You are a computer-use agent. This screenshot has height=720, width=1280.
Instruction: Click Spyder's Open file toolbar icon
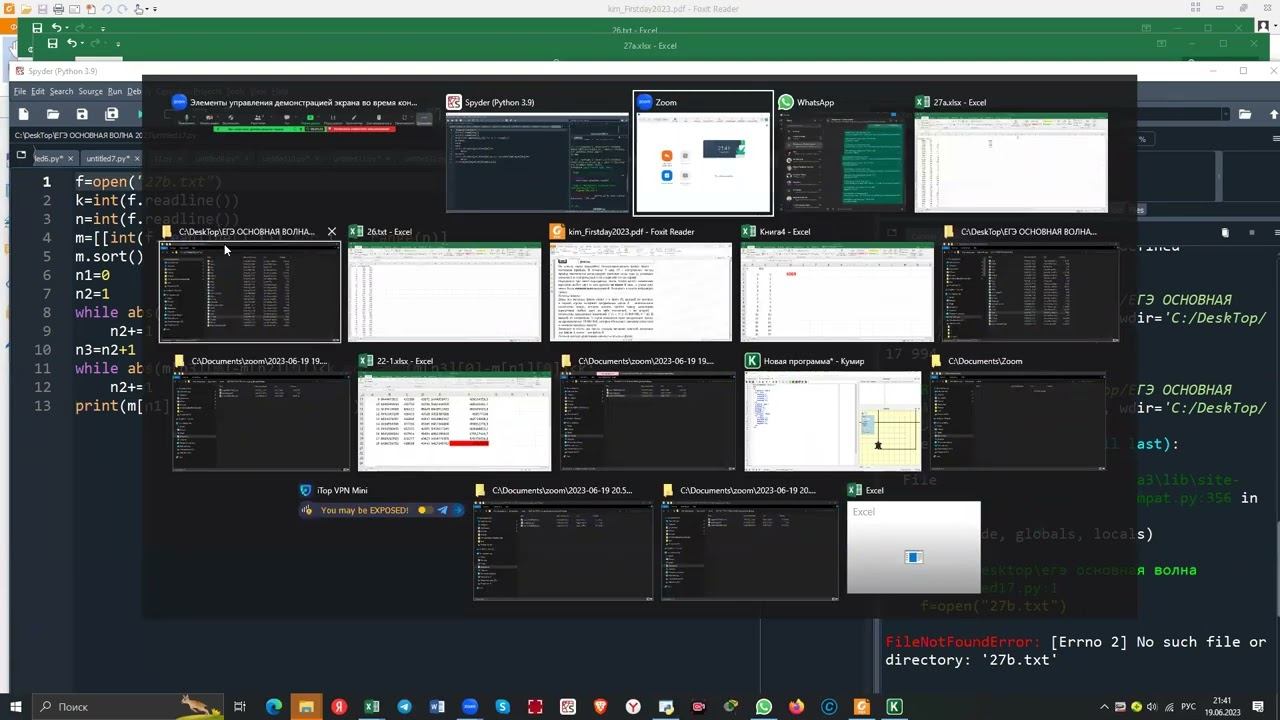53,114
